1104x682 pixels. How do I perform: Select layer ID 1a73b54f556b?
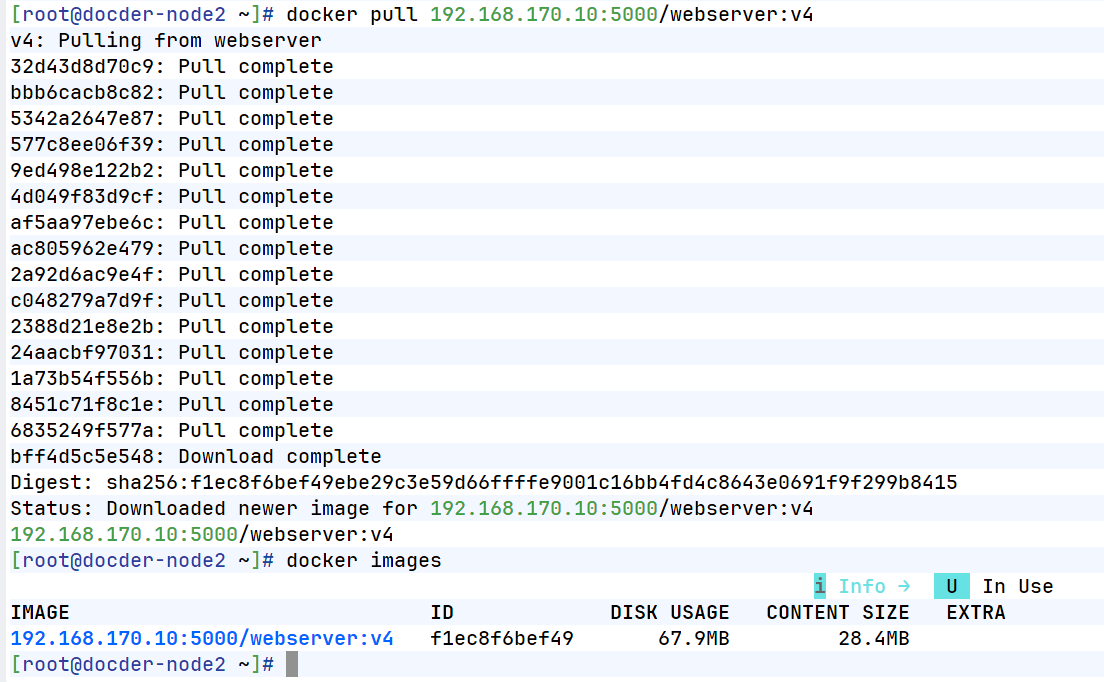[x=82, y=379]
